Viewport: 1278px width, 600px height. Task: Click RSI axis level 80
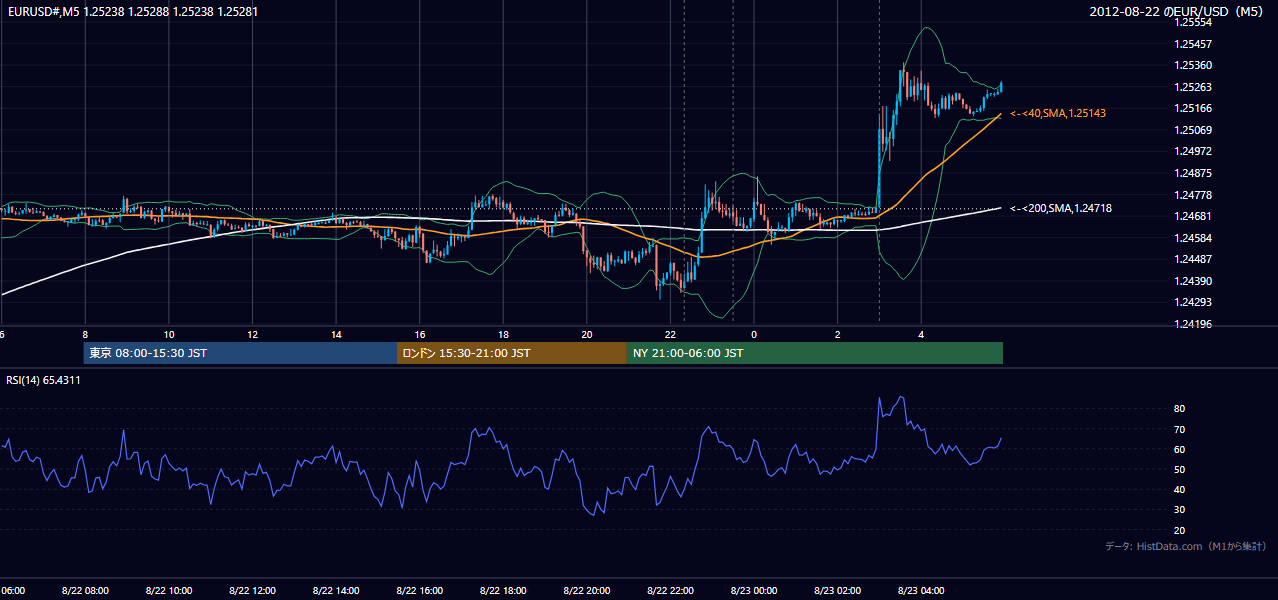pos(1180,409)
